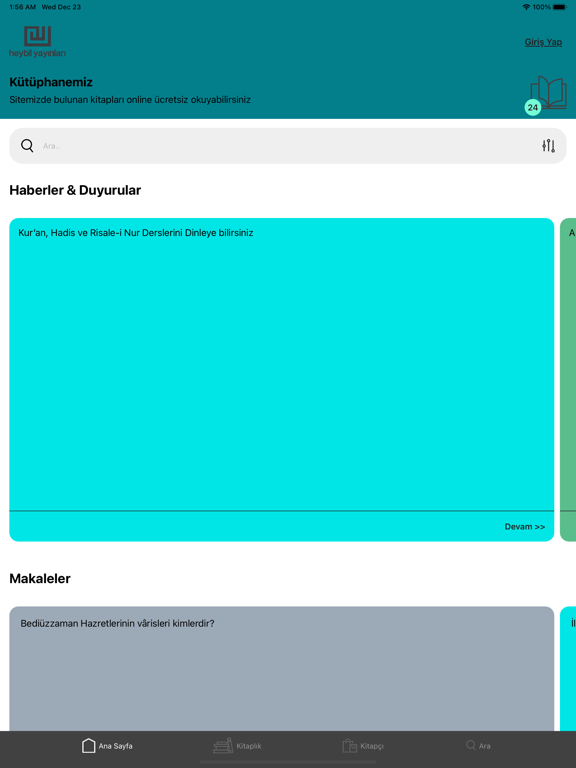Tap the Ara magnifier icon in tab bar
The width and height of the screenshot is (576, 768).
tap(471, 745)
